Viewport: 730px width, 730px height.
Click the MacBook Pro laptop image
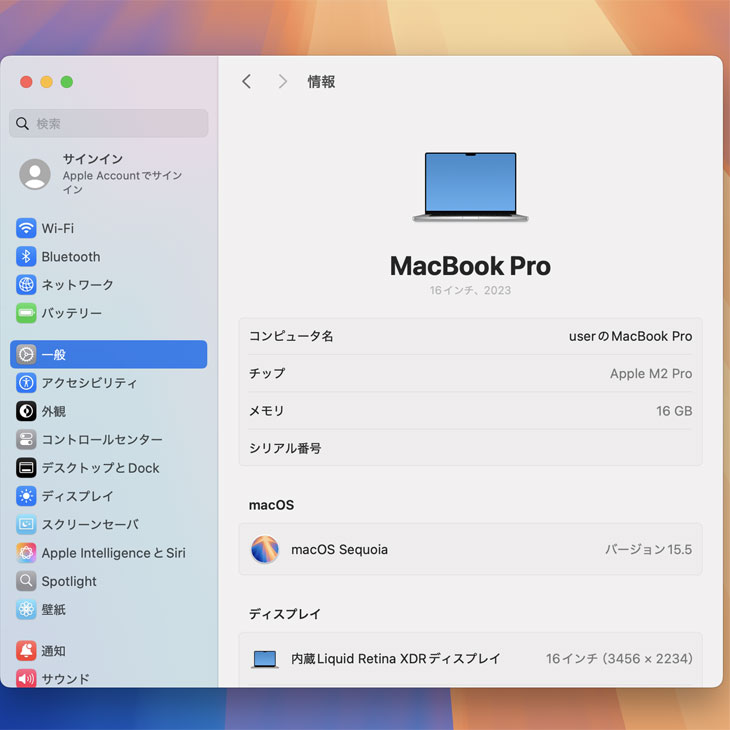coord(470,187)
